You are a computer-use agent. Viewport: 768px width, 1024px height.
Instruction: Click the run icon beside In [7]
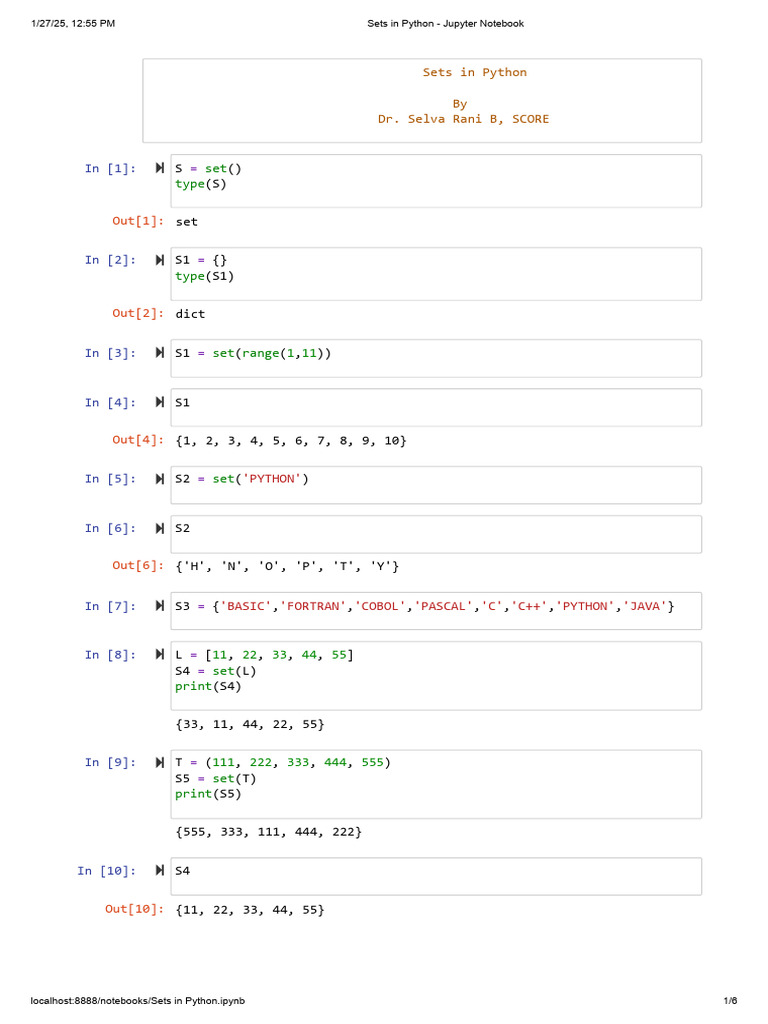pos(159,605)
